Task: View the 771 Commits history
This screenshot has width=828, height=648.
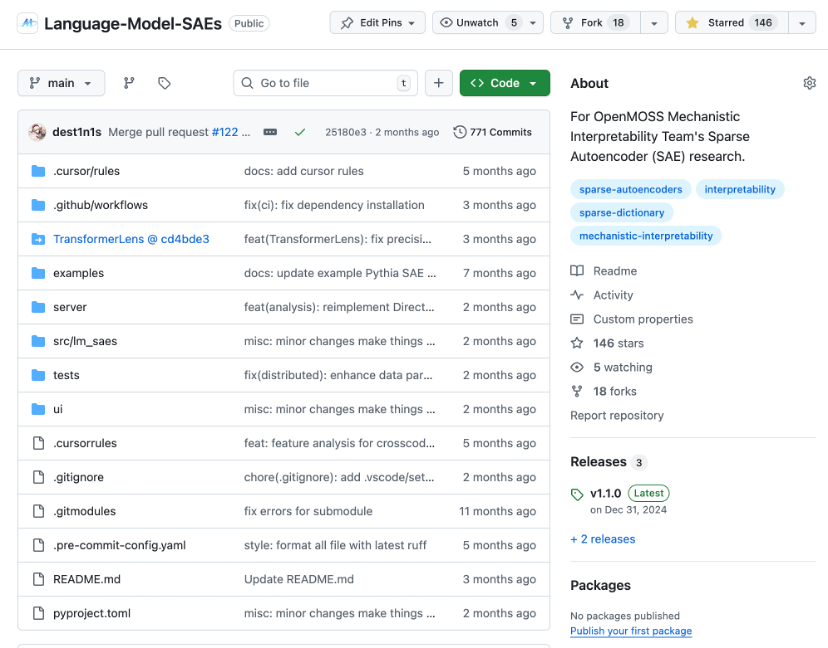Action: [492, 132]
